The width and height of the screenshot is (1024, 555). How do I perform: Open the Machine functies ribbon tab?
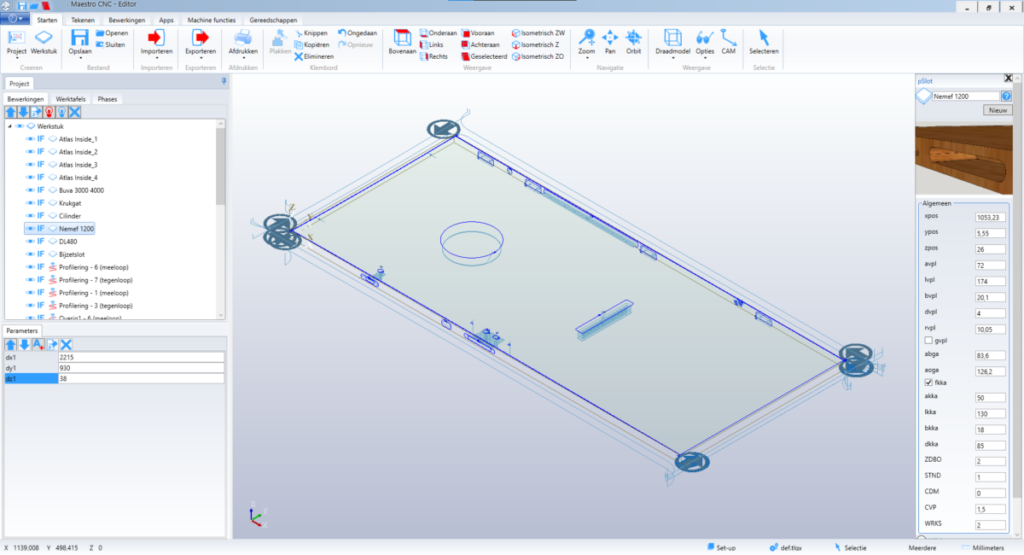tap(210, 19)
